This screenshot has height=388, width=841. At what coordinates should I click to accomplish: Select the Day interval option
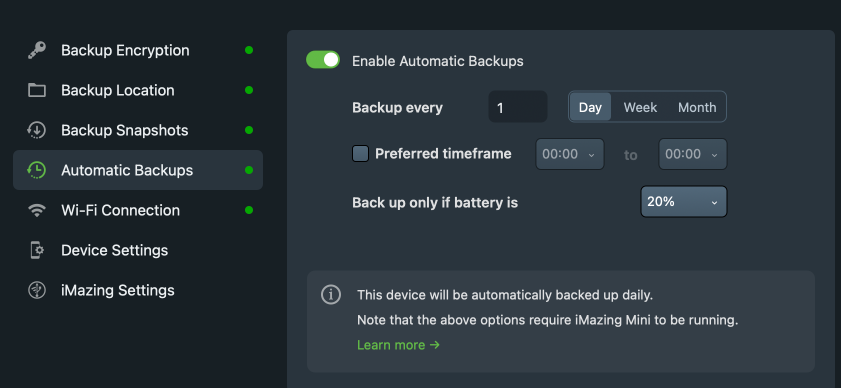(590, 107)
